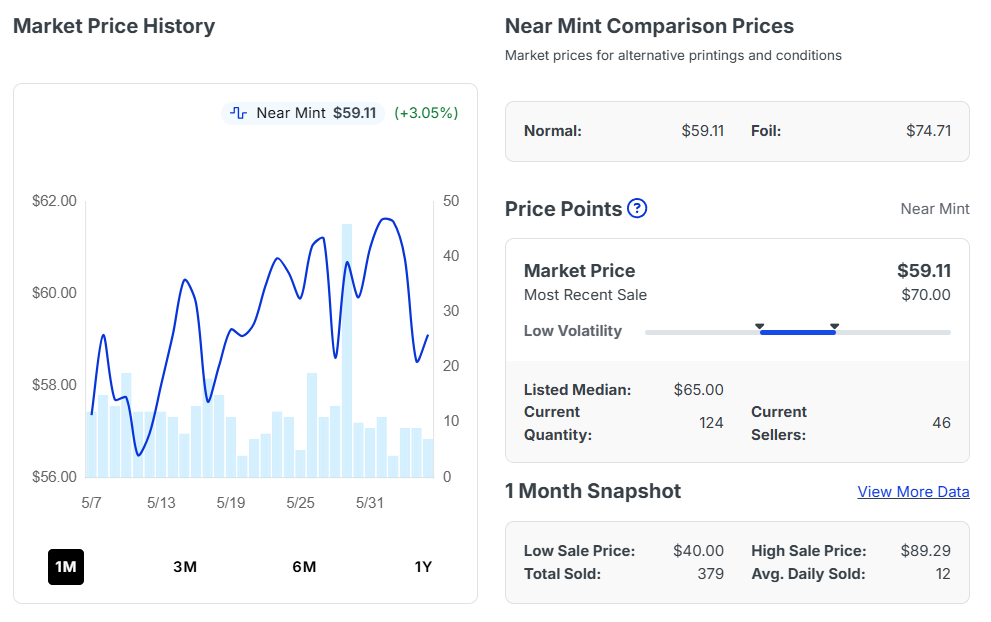Viewport: 991px width, 622px height.
Task: Show the 1Y price history
Action: 423,567
